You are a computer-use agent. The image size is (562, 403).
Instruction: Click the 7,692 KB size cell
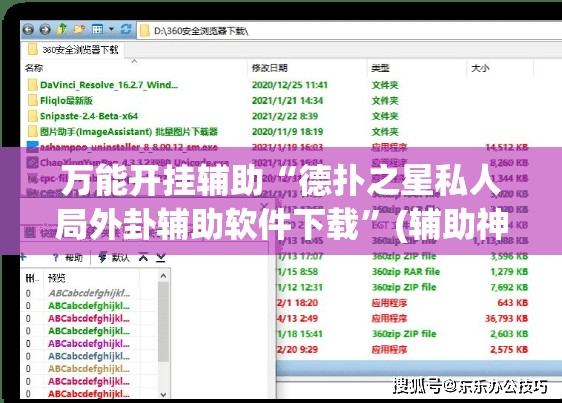click(509, 287)
